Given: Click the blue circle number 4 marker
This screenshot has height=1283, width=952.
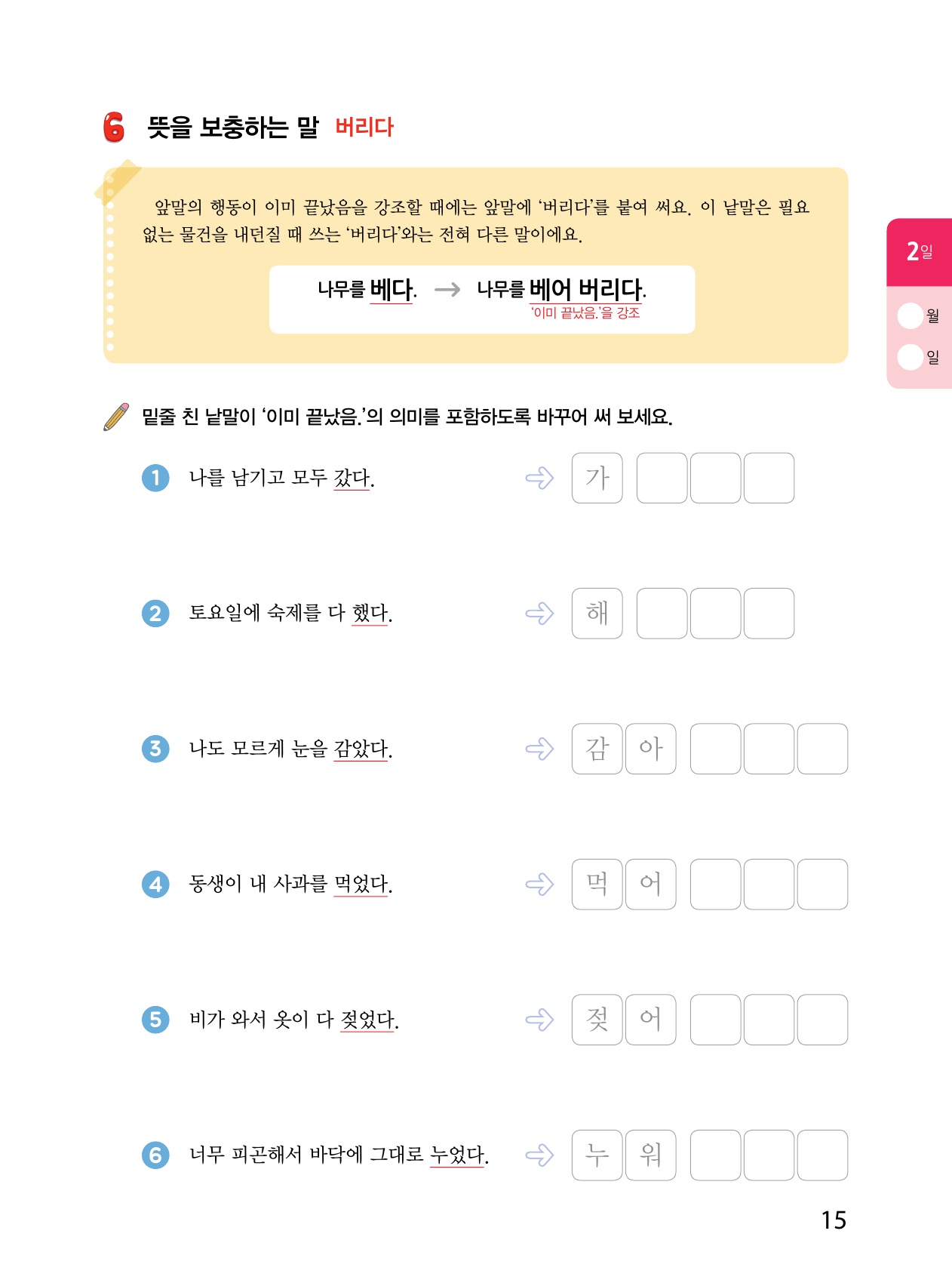Looking at the screenshot, I should pos(155,884).
